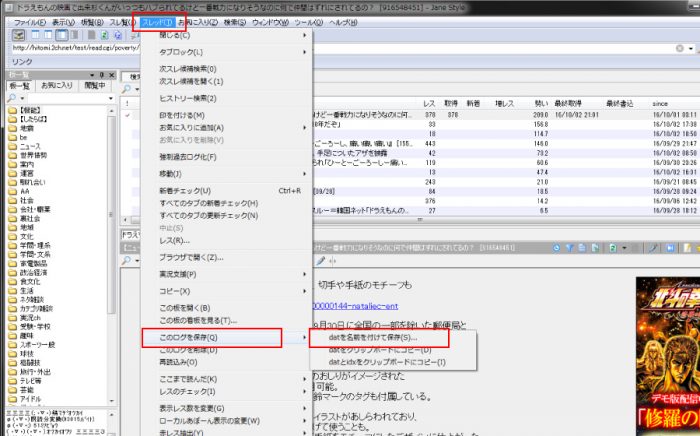Click the green refresh icon in the main toolbar
The height and width of the screenshot is (436, 700).
tap(104, 35)
